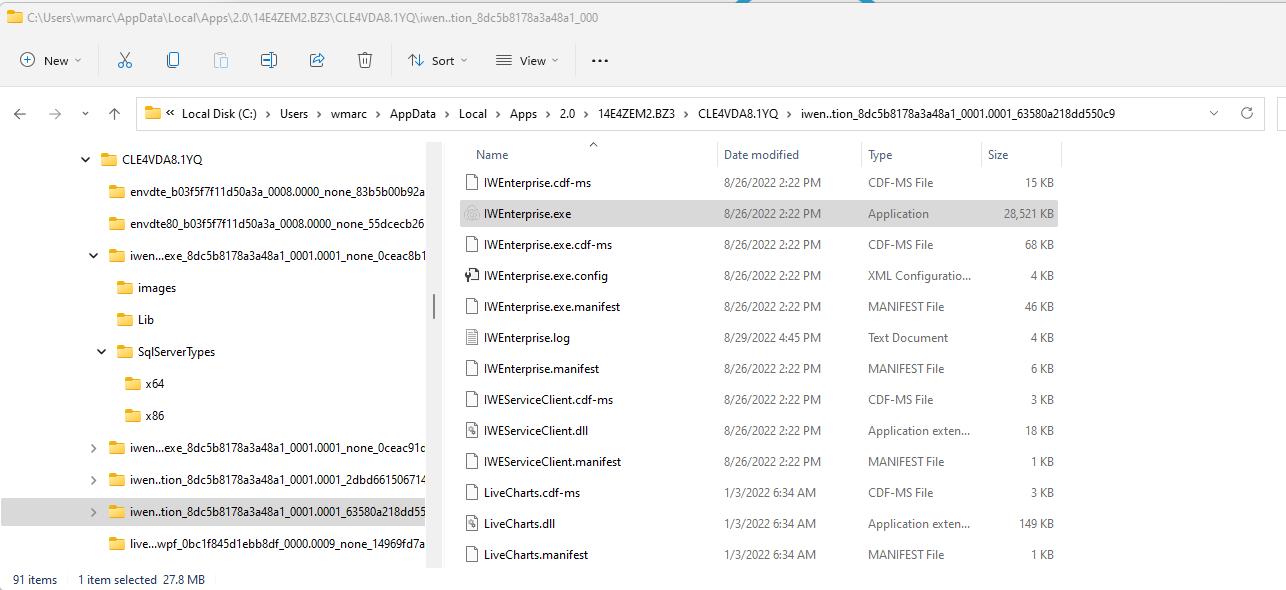The width and height of the screenshot is (1286, 590).
Task: Select the IWEnterprise.log file
Action: 526,338
